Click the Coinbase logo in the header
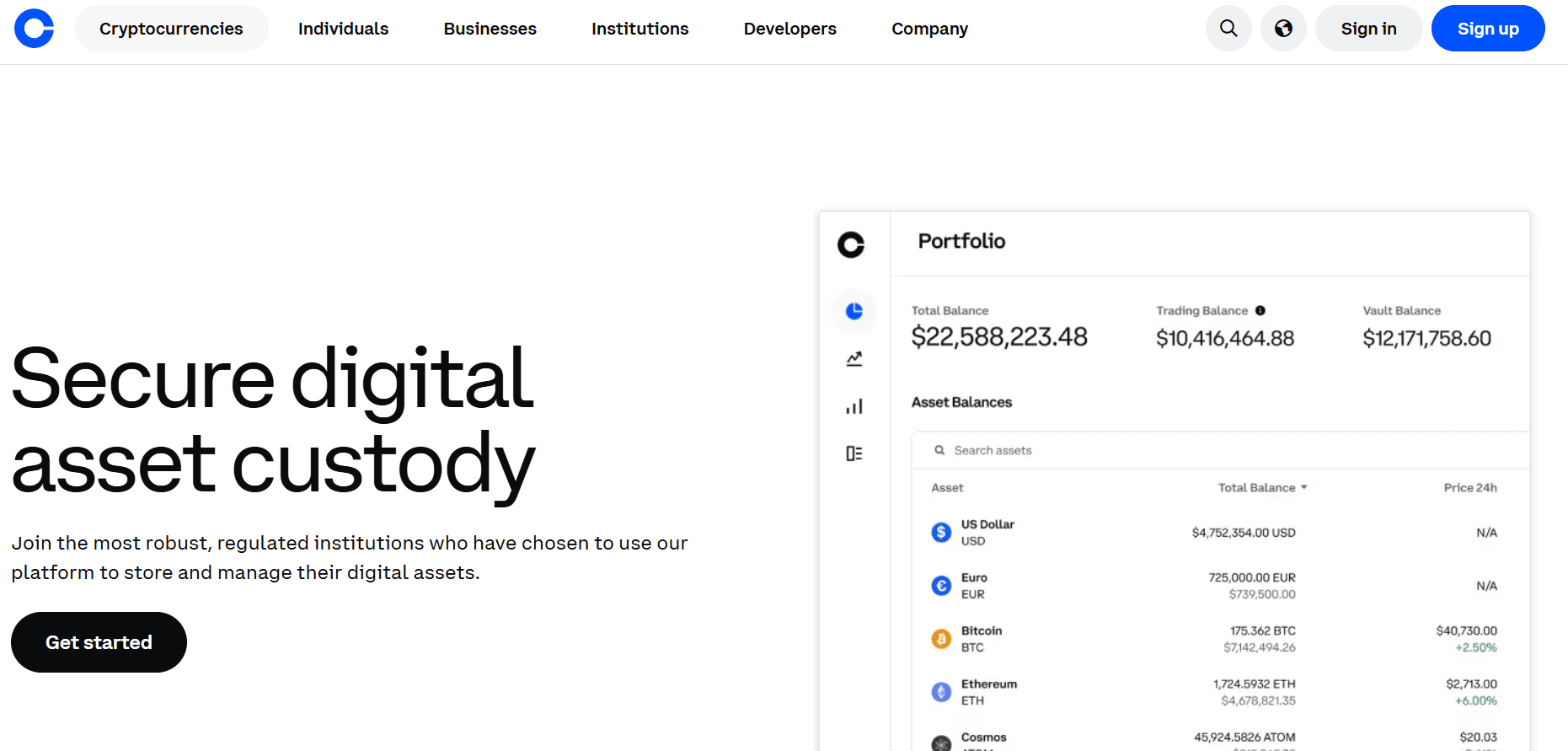 click(35, 29)
